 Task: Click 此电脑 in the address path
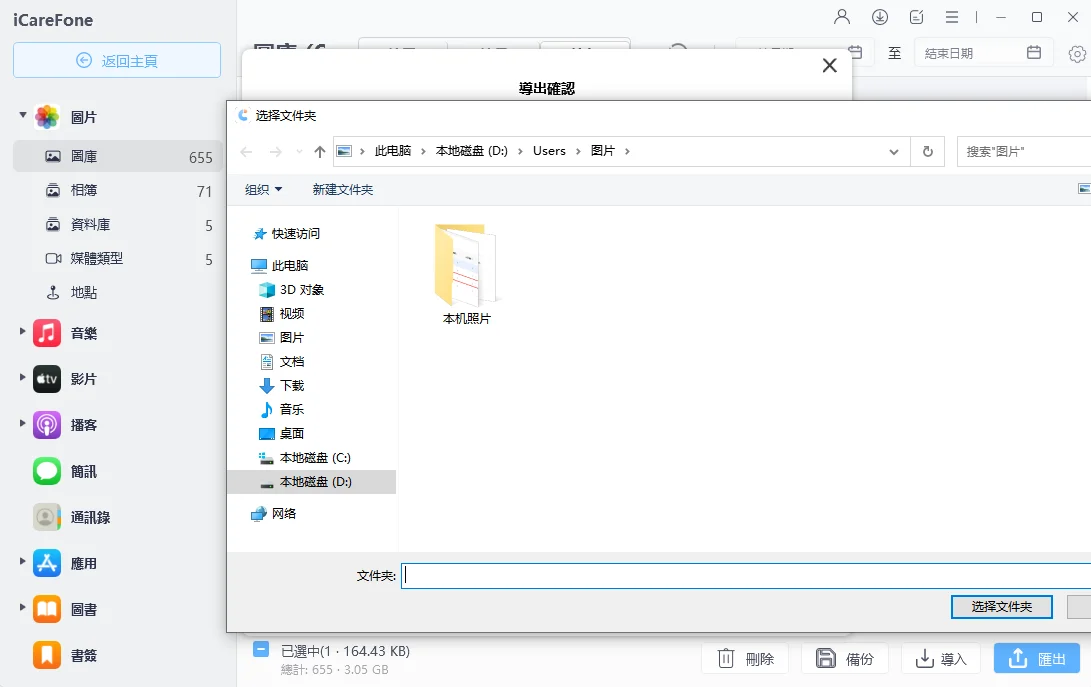392,151
